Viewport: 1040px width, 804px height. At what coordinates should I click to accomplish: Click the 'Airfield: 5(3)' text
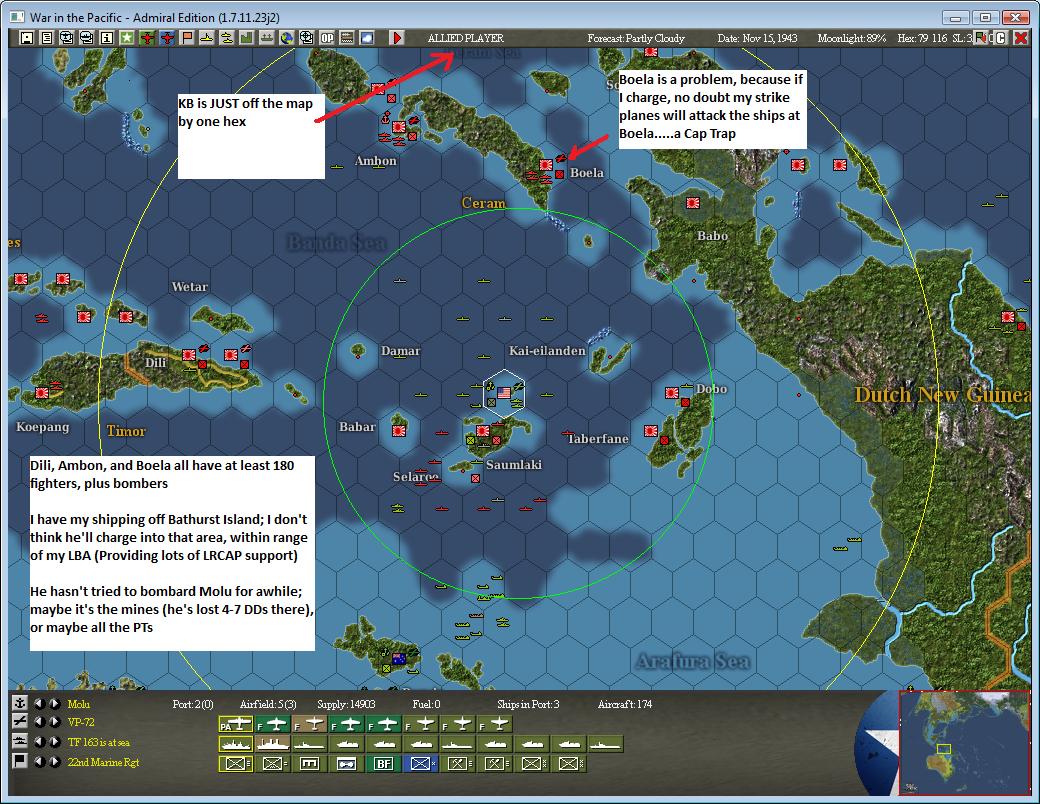[x=268, y=704]
